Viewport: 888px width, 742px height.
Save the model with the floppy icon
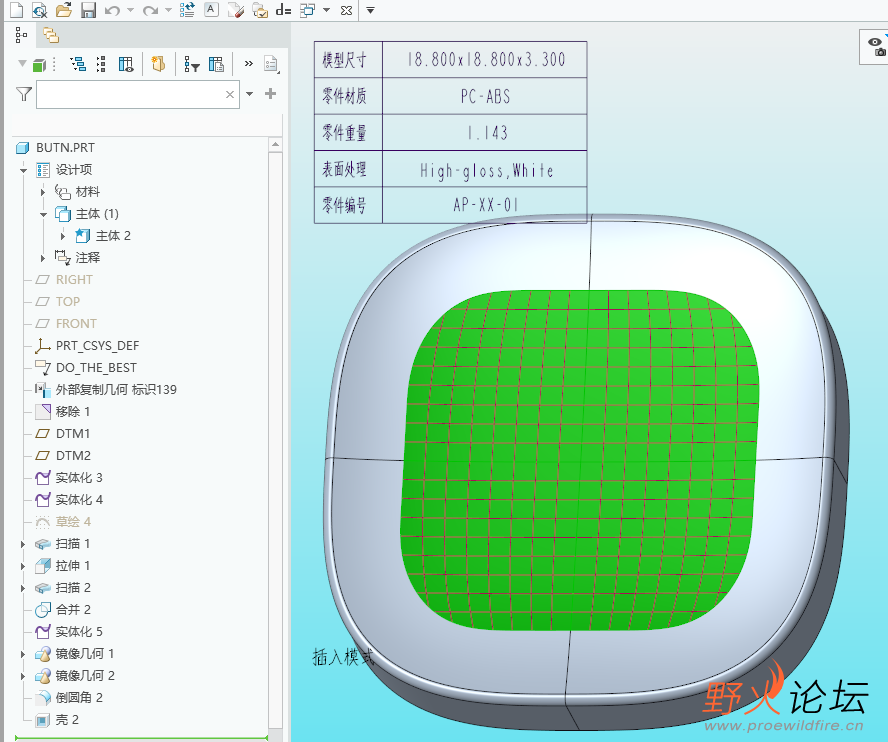pos(88,10)
